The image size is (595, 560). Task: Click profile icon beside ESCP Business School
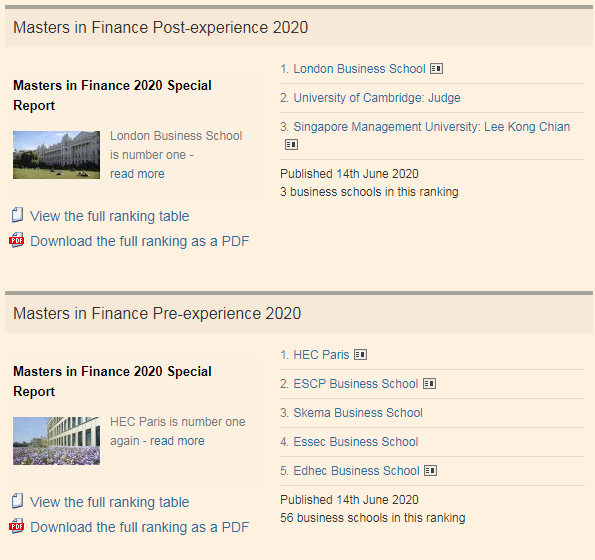[x=429, y=384]
